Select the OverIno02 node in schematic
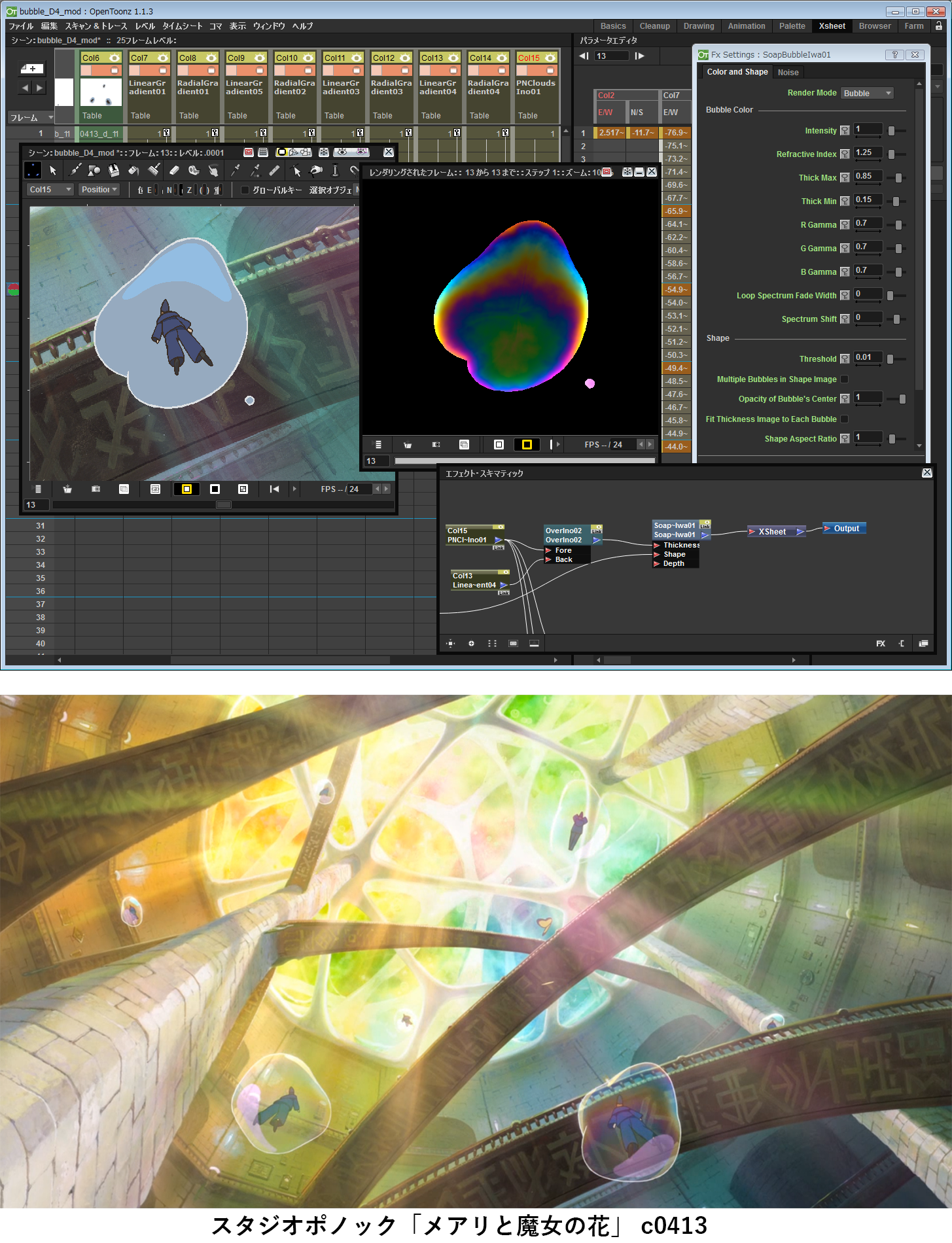 coord(573,536)
